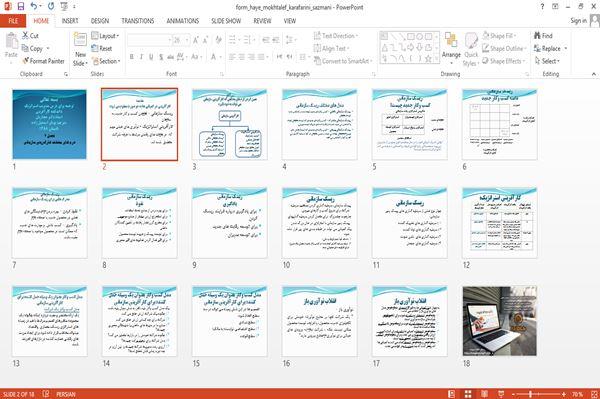This screenshot has width=600, height=399.
Task: Click the Find button
Action: click(x=543, y=36)
